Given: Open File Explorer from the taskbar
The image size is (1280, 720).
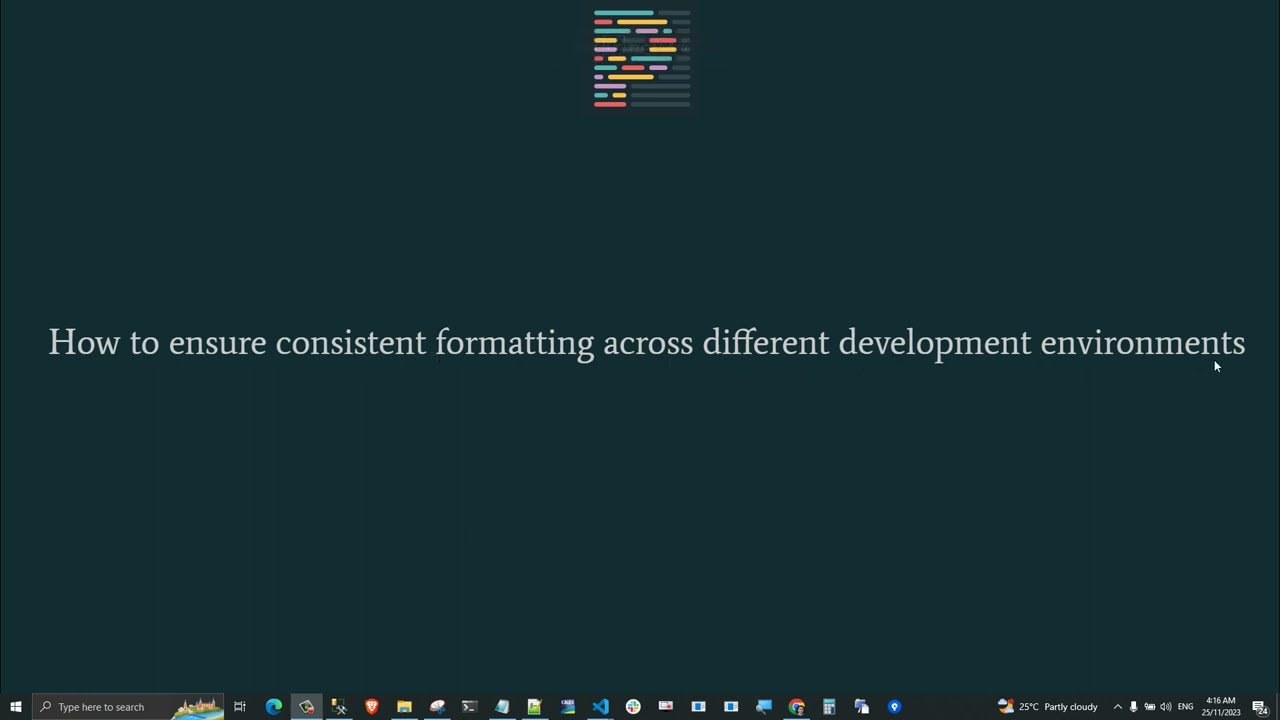Looking at the screenshot, I should (x=404, y=707).
